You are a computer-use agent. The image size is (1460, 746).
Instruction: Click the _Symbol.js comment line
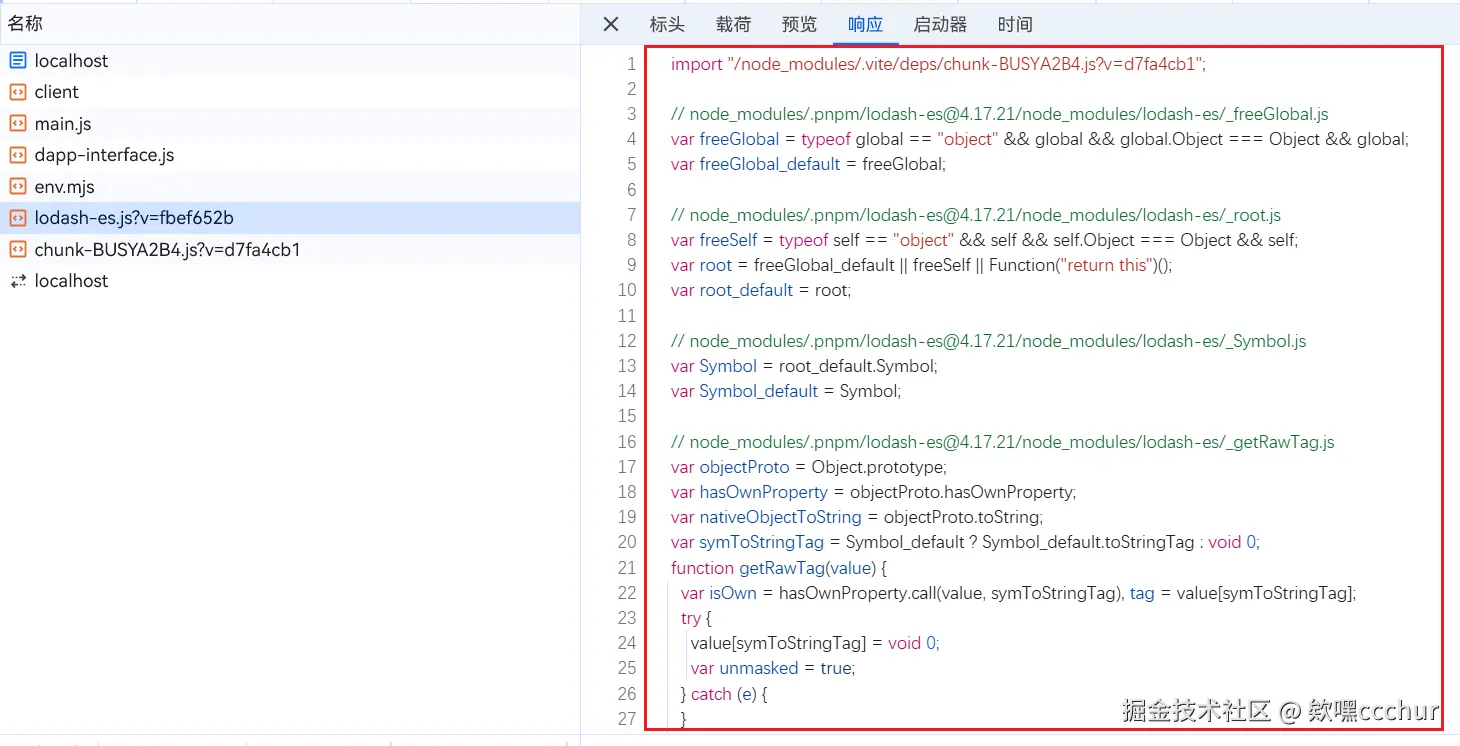tap(989, 341)
